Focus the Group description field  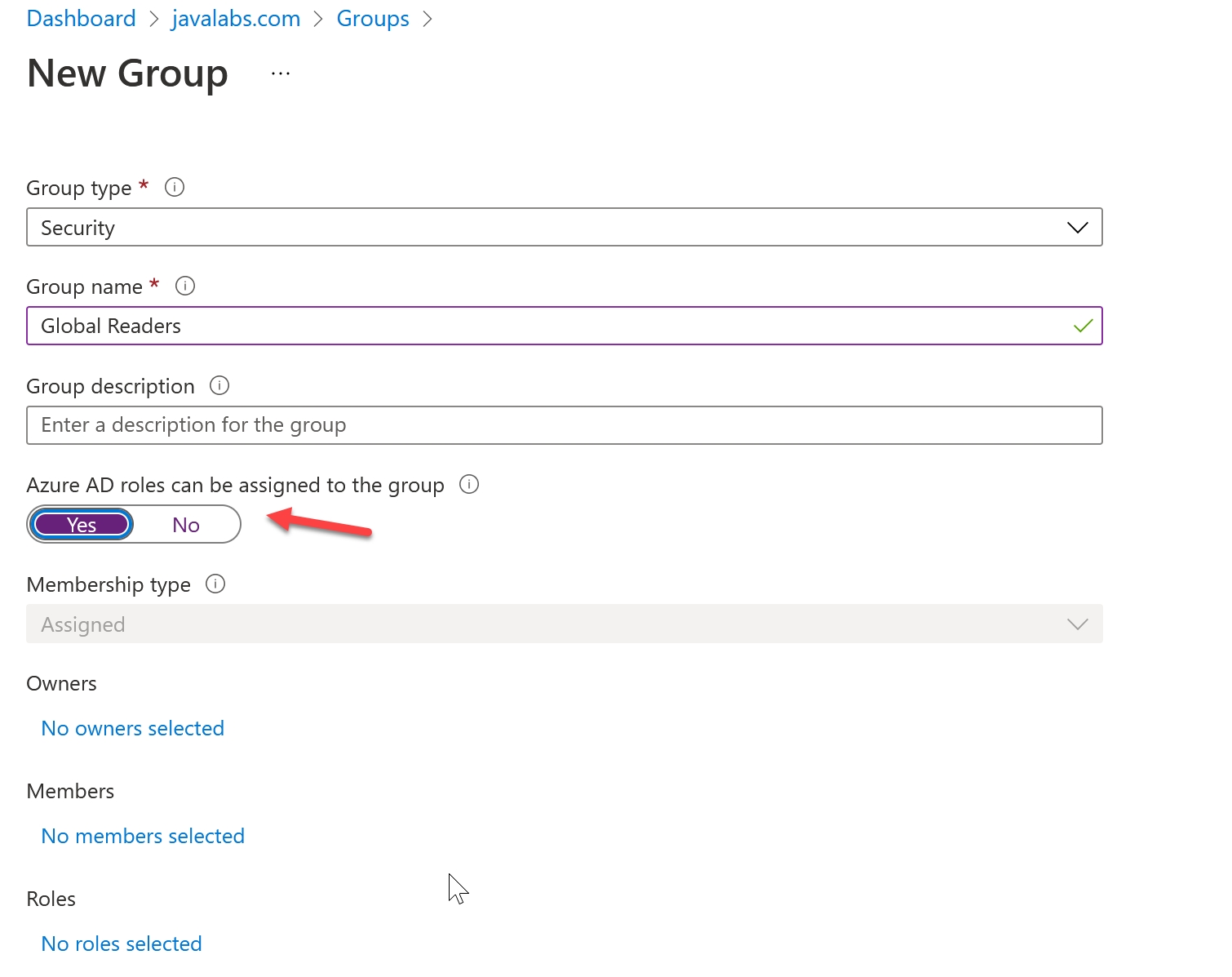565,425
